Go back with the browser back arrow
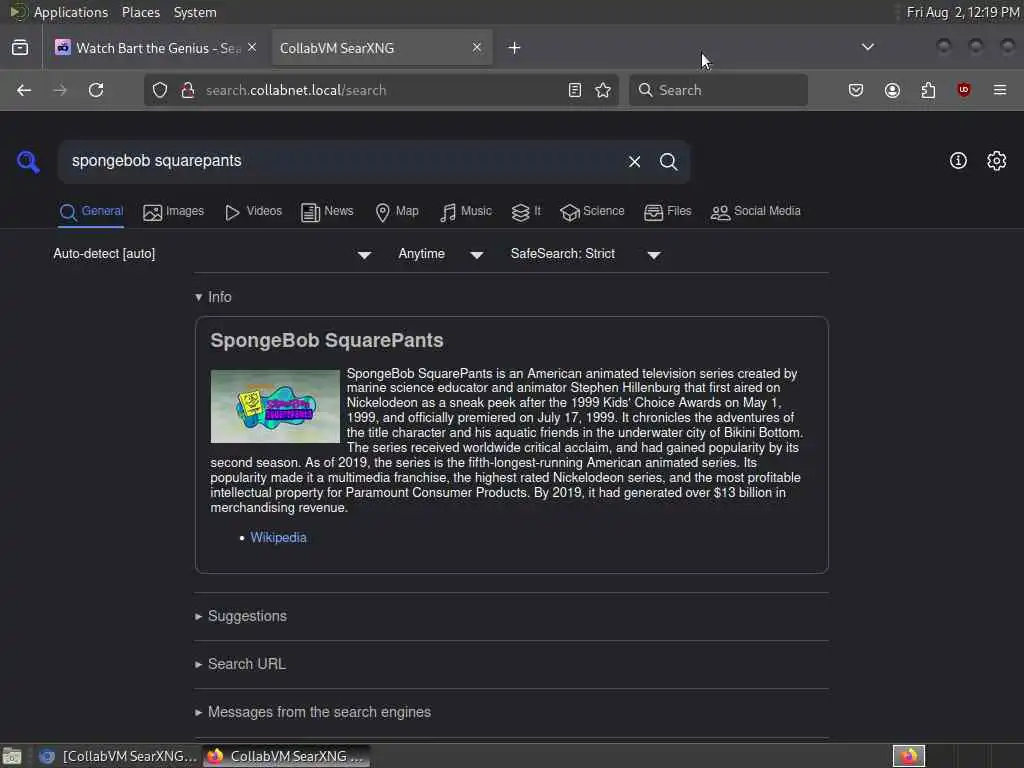Image resolution: width=1024 pixels, height=768 pixels. [24, 90]
